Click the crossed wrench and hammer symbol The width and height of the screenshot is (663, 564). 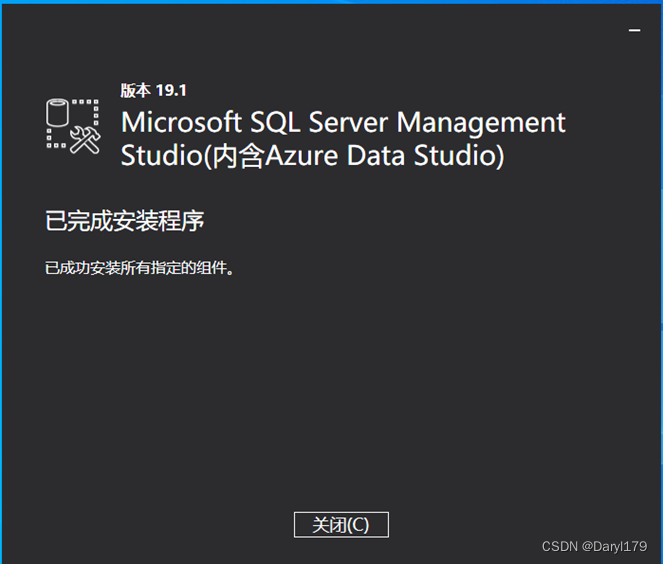(x=85, y=140)
